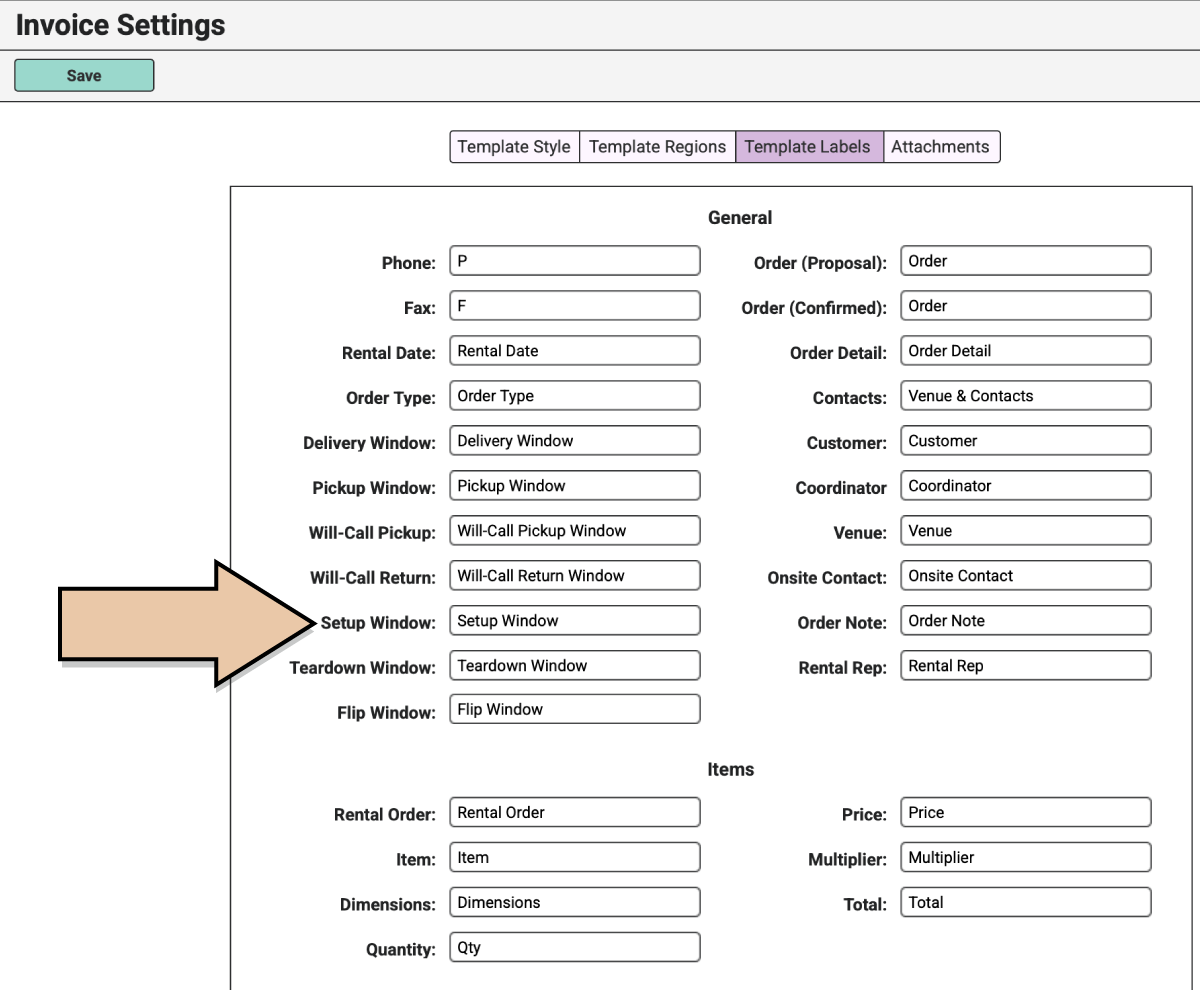
Task: Click the Multiplier label input field
Action: [1026, 858]
